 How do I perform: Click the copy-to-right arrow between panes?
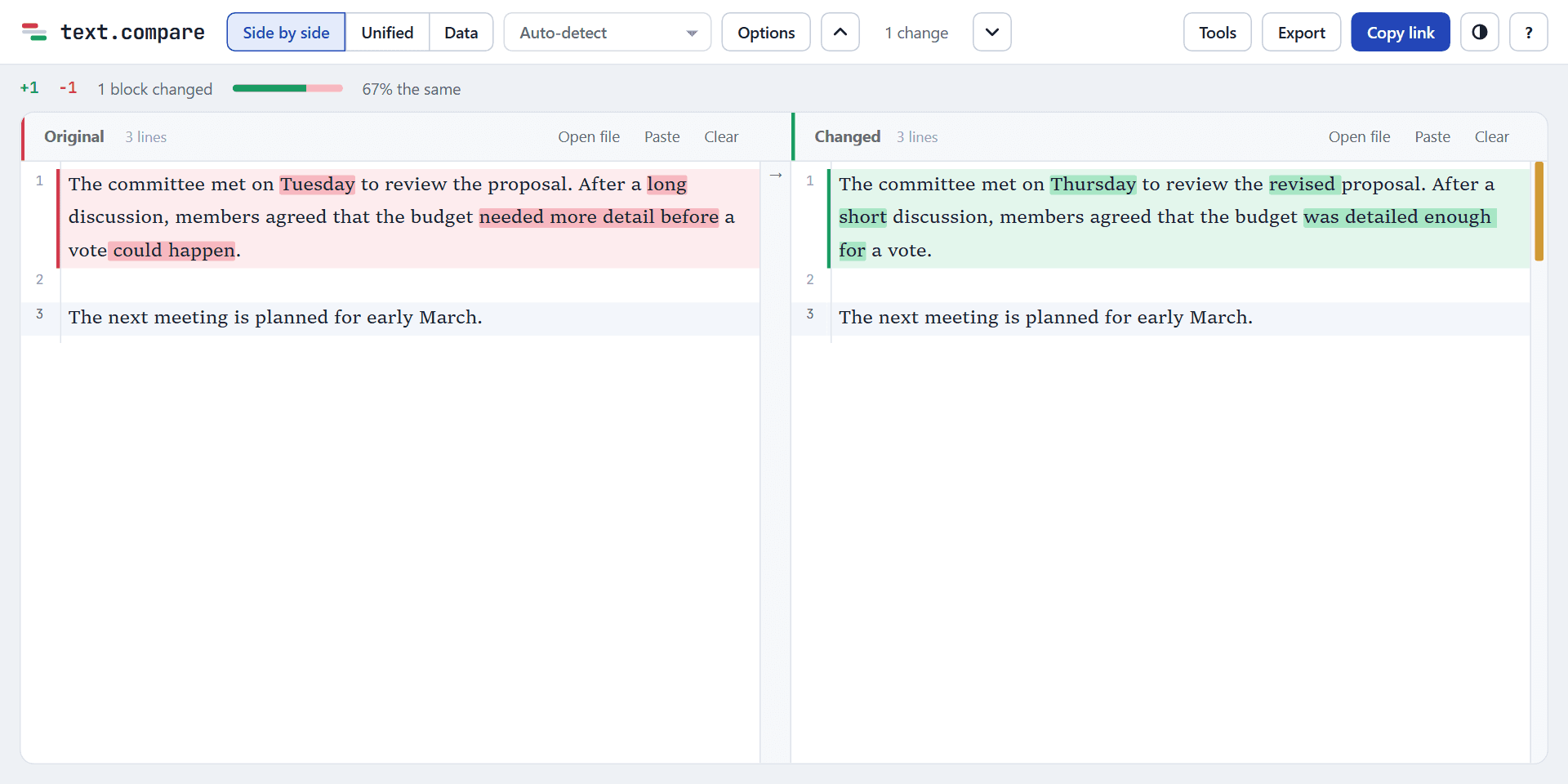[x=776, y=176]
